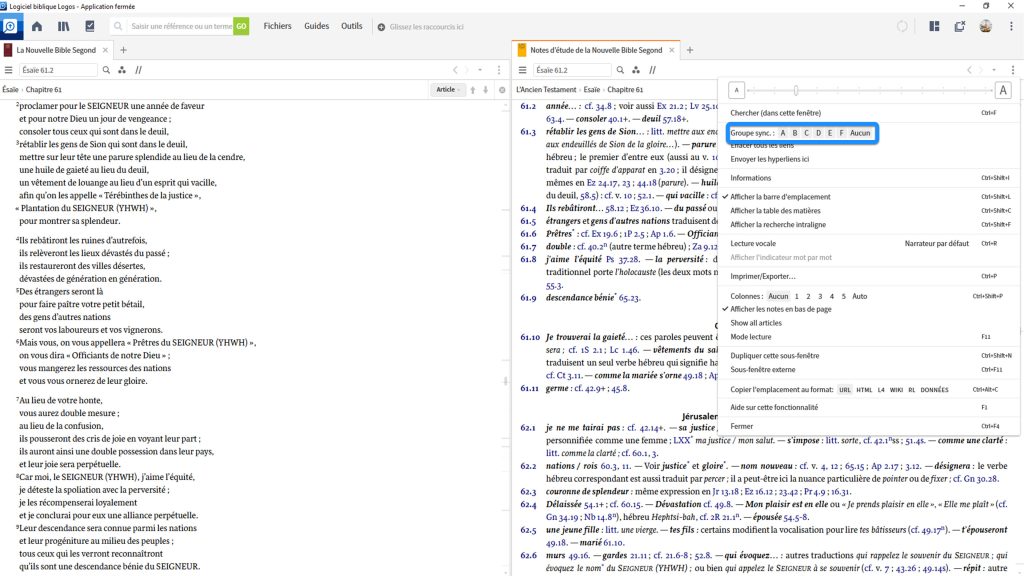Viewport: 1024px width, 576px height.
Task: Choose Imprimer/Exporter from the panel menu
Action: [x=763, y=276]
